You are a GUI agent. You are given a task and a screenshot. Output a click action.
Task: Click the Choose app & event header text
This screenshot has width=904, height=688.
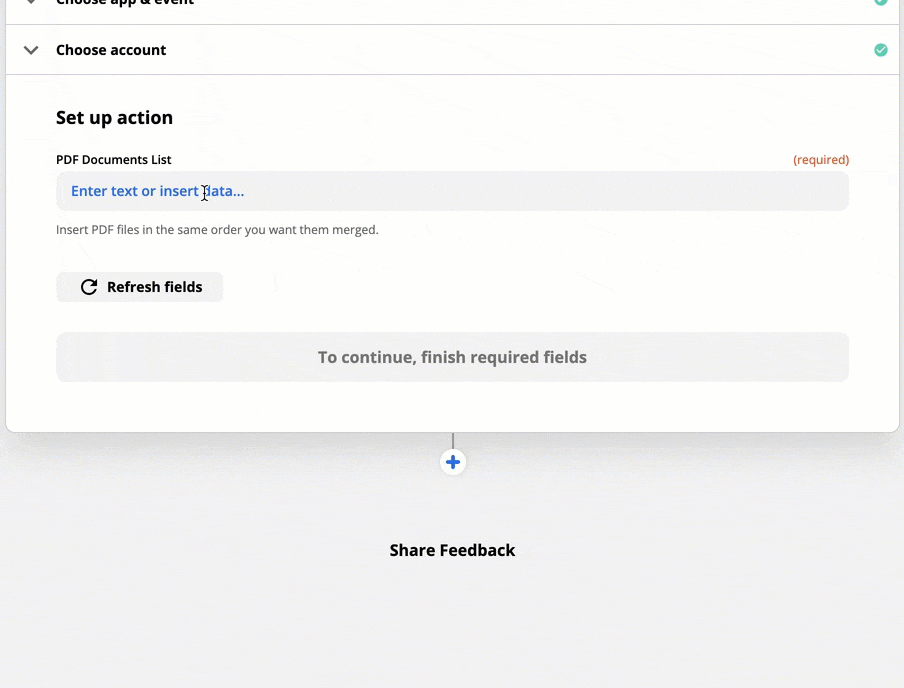pos(125,3)
